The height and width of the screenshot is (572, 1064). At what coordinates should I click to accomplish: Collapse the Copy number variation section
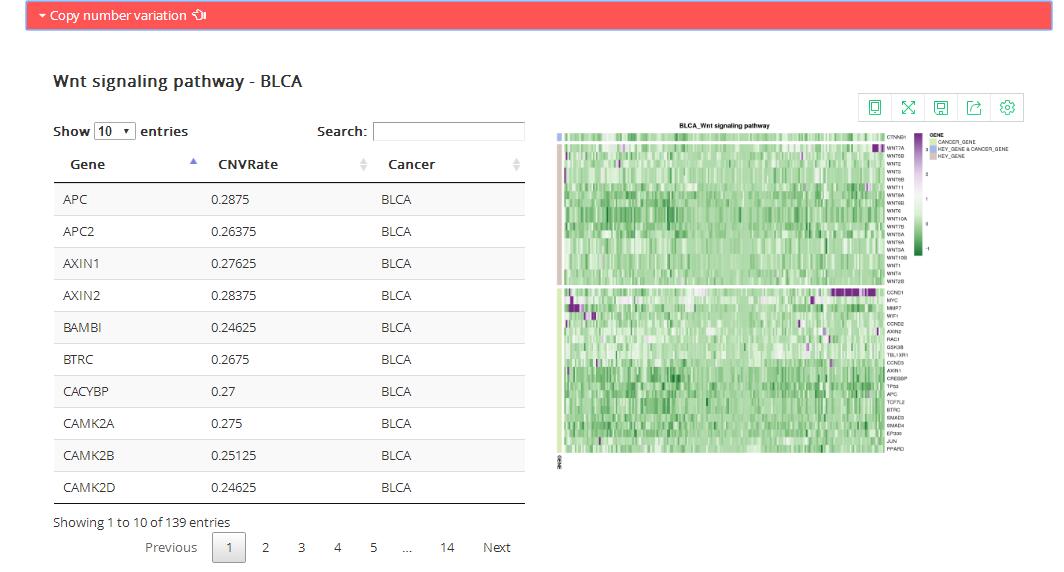point(42,16)
